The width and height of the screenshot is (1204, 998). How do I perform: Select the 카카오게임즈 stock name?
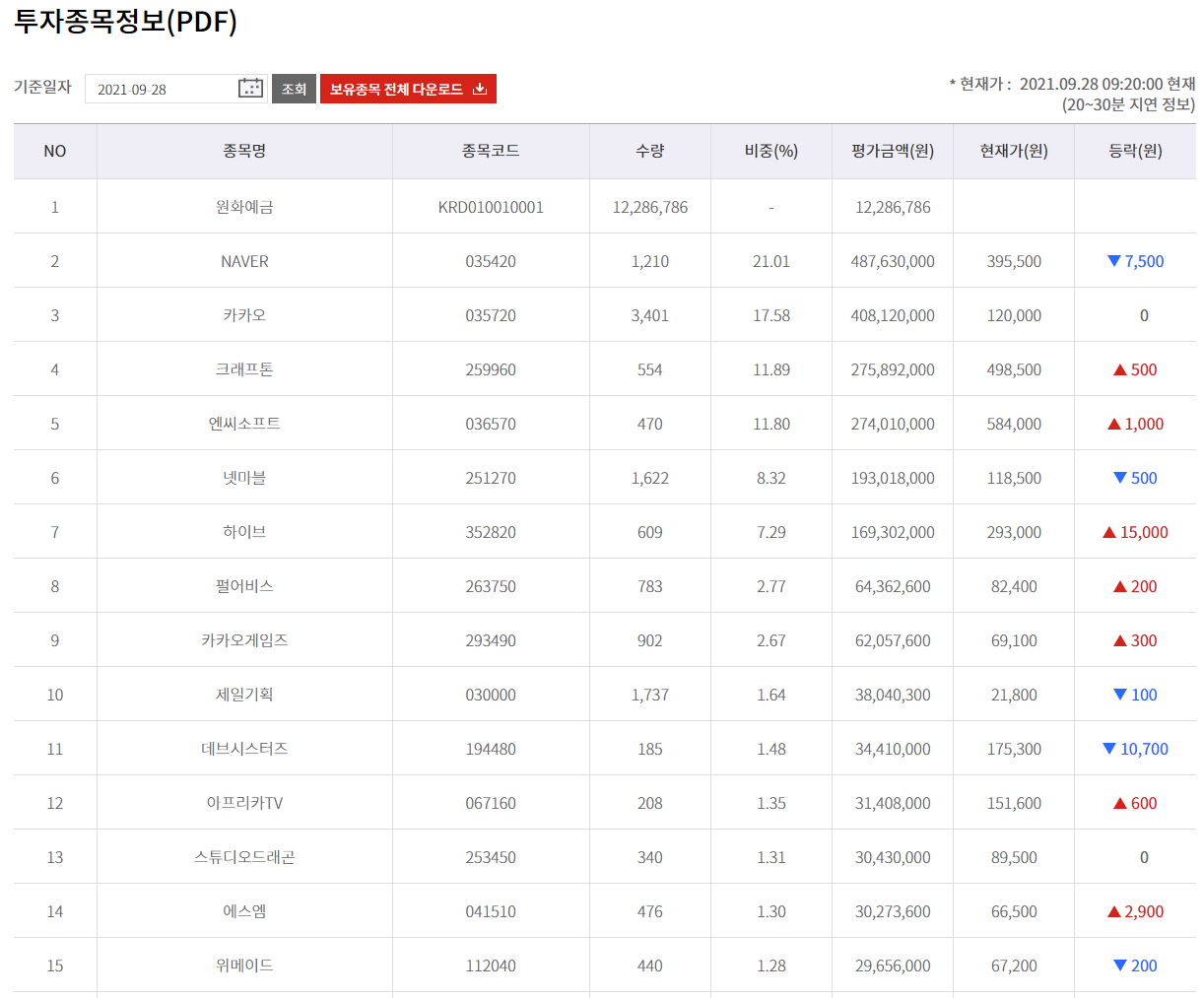(x=244, y=640)
